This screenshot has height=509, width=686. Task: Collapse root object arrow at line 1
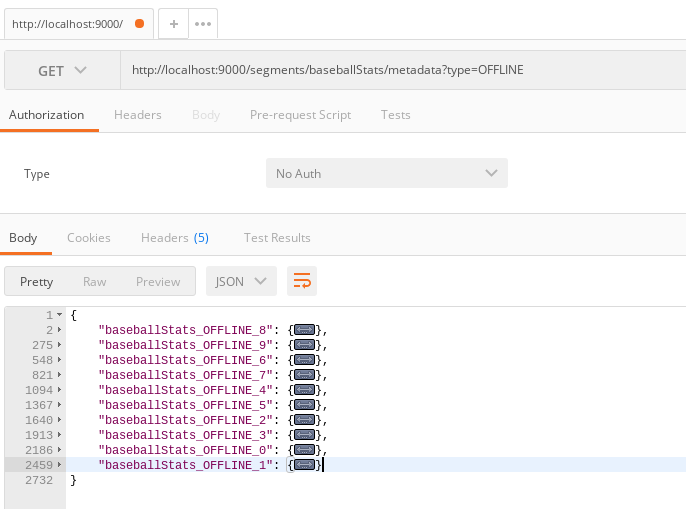(60, 315)
